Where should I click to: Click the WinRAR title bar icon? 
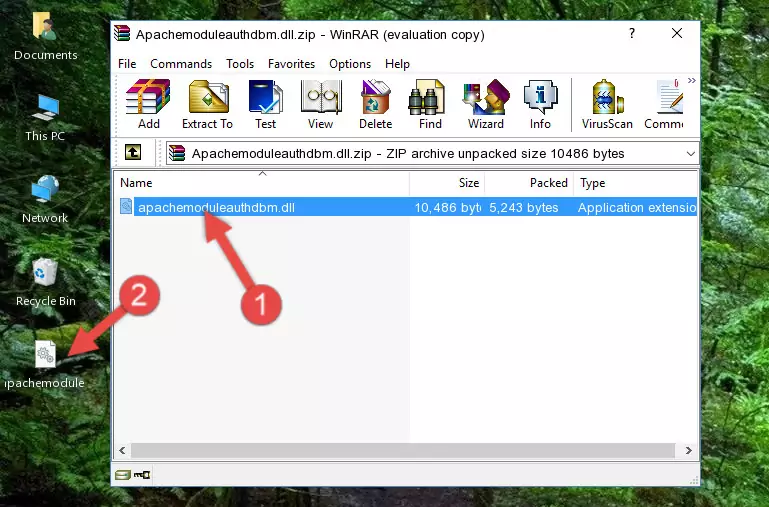click(x=122, y=33)
